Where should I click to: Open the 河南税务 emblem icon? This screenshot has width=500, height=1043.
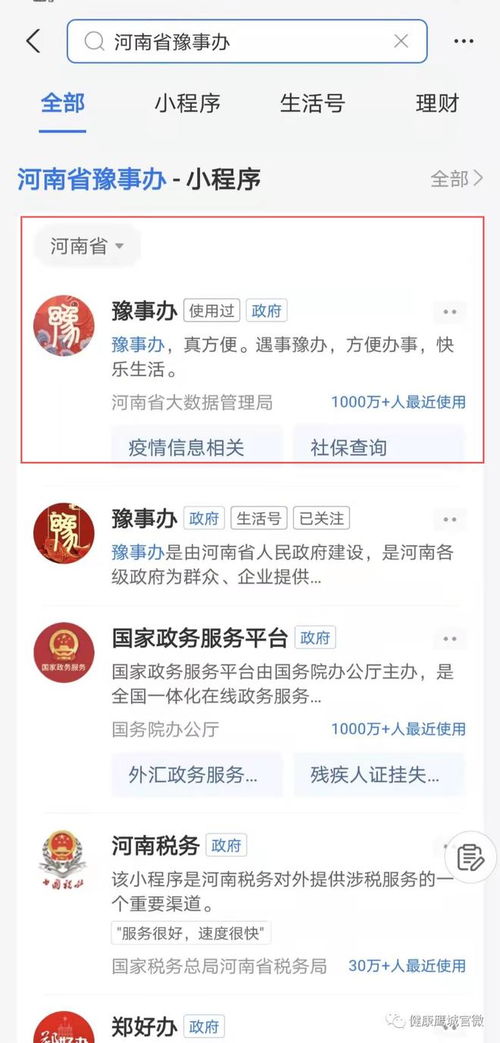coord(62,860)
